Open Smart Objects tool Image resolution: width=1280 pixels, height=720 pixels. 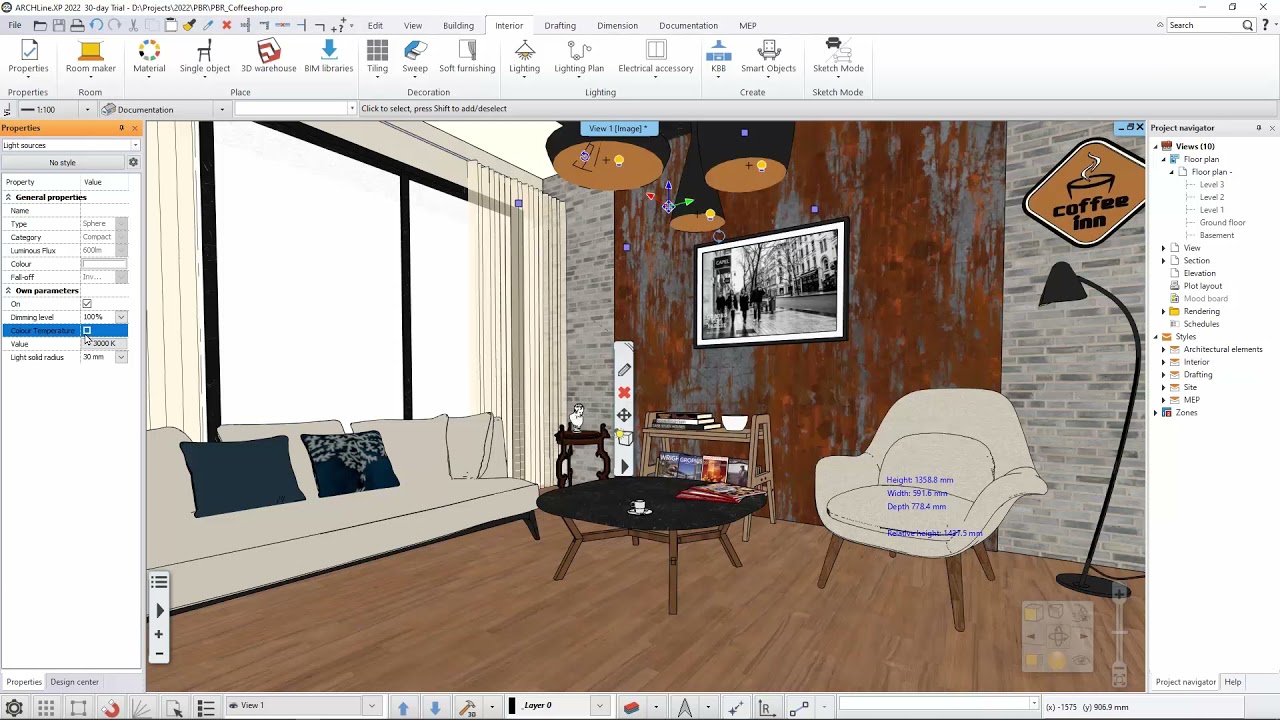(x=768, y=57)
